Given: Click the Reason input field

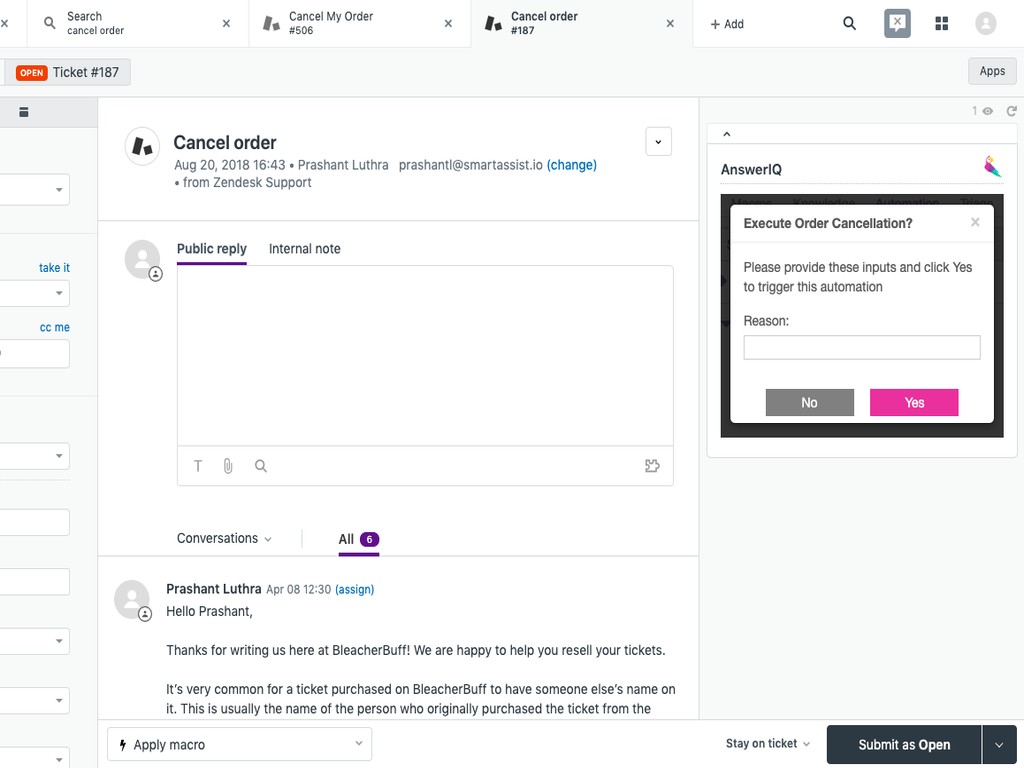Looking at the screenshot, I should 861,347.
